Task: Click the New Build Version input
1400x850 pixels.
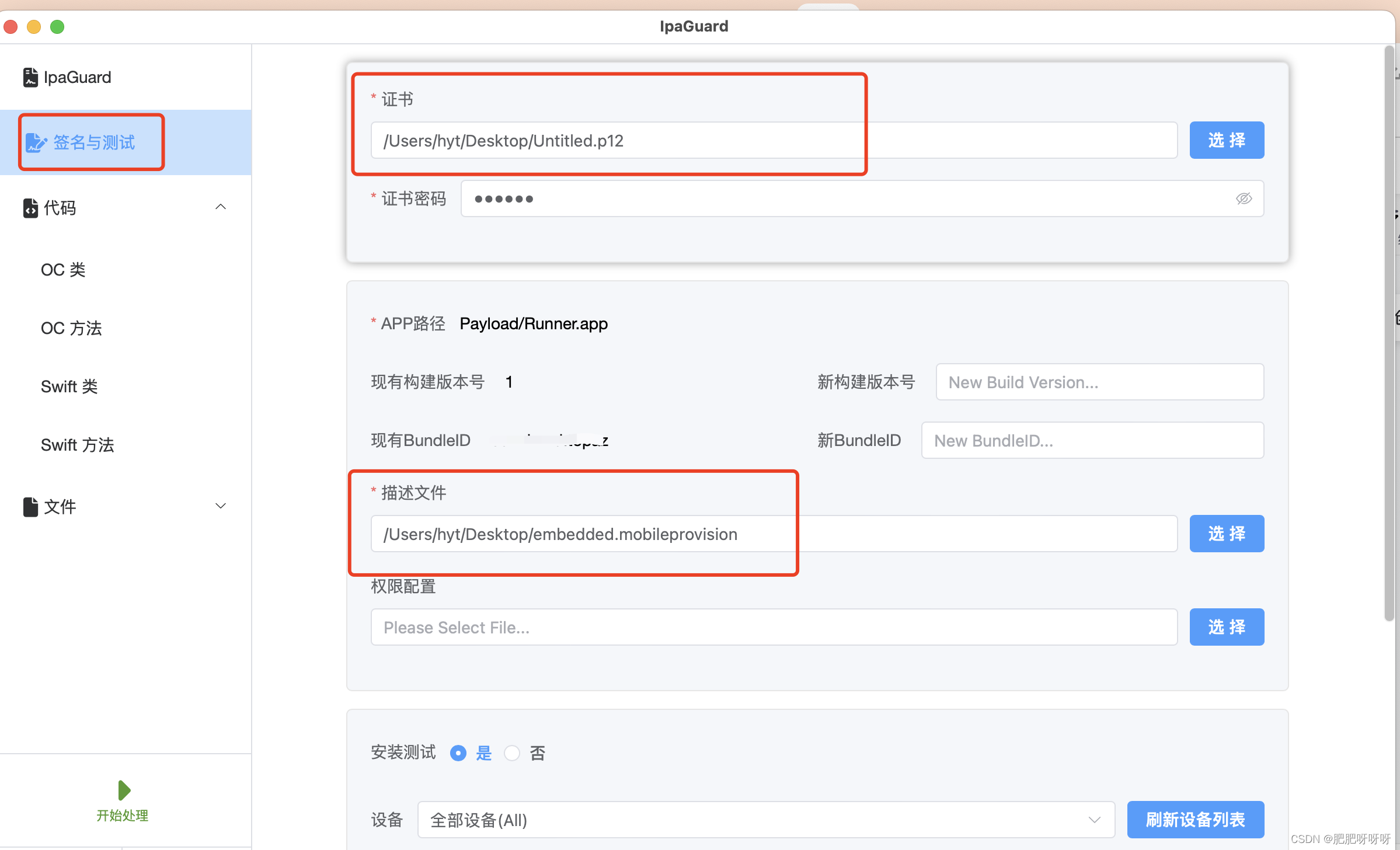Action: point(1100,382)
